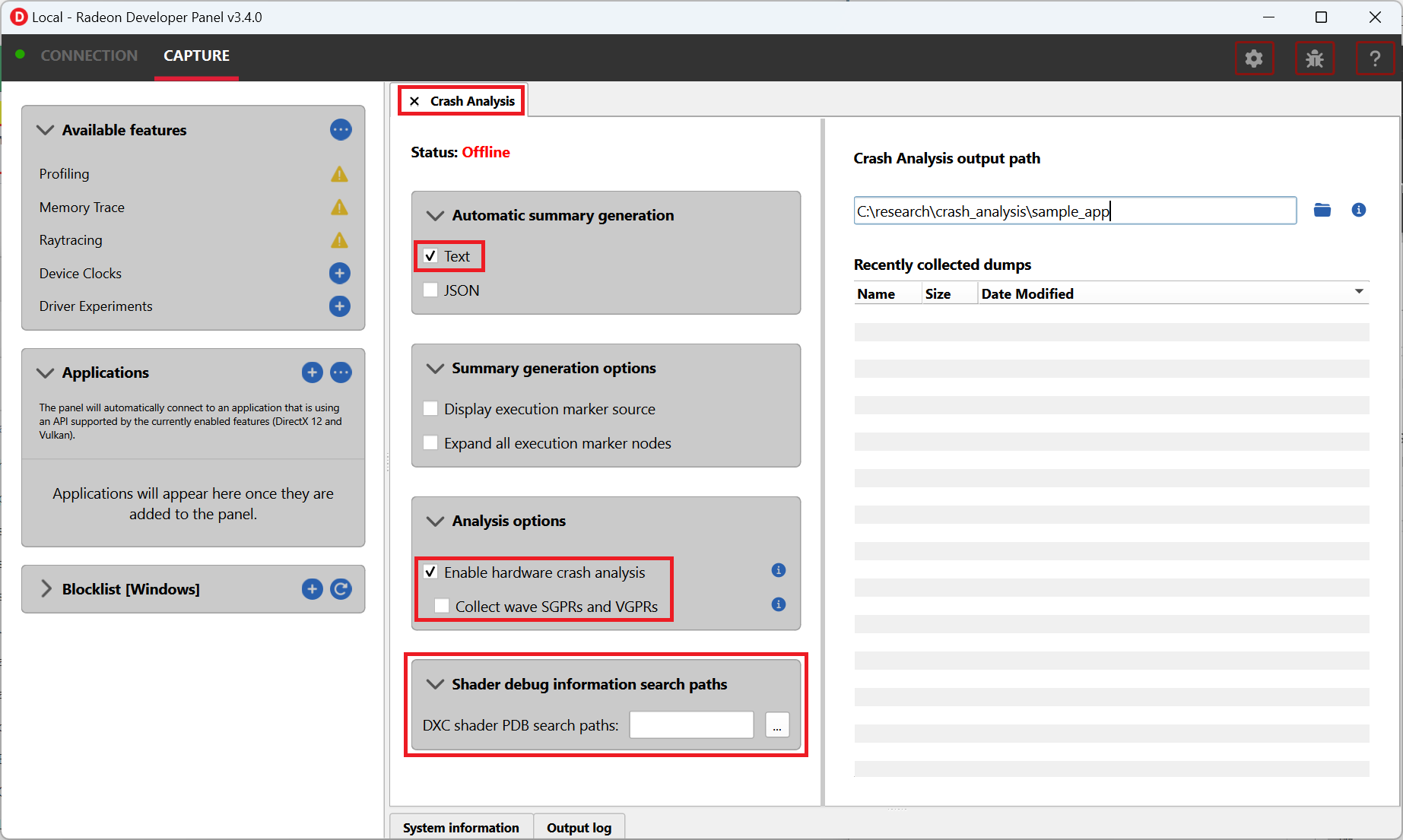Expand the Blocklist [Windows] section

(x=46, y=589)
